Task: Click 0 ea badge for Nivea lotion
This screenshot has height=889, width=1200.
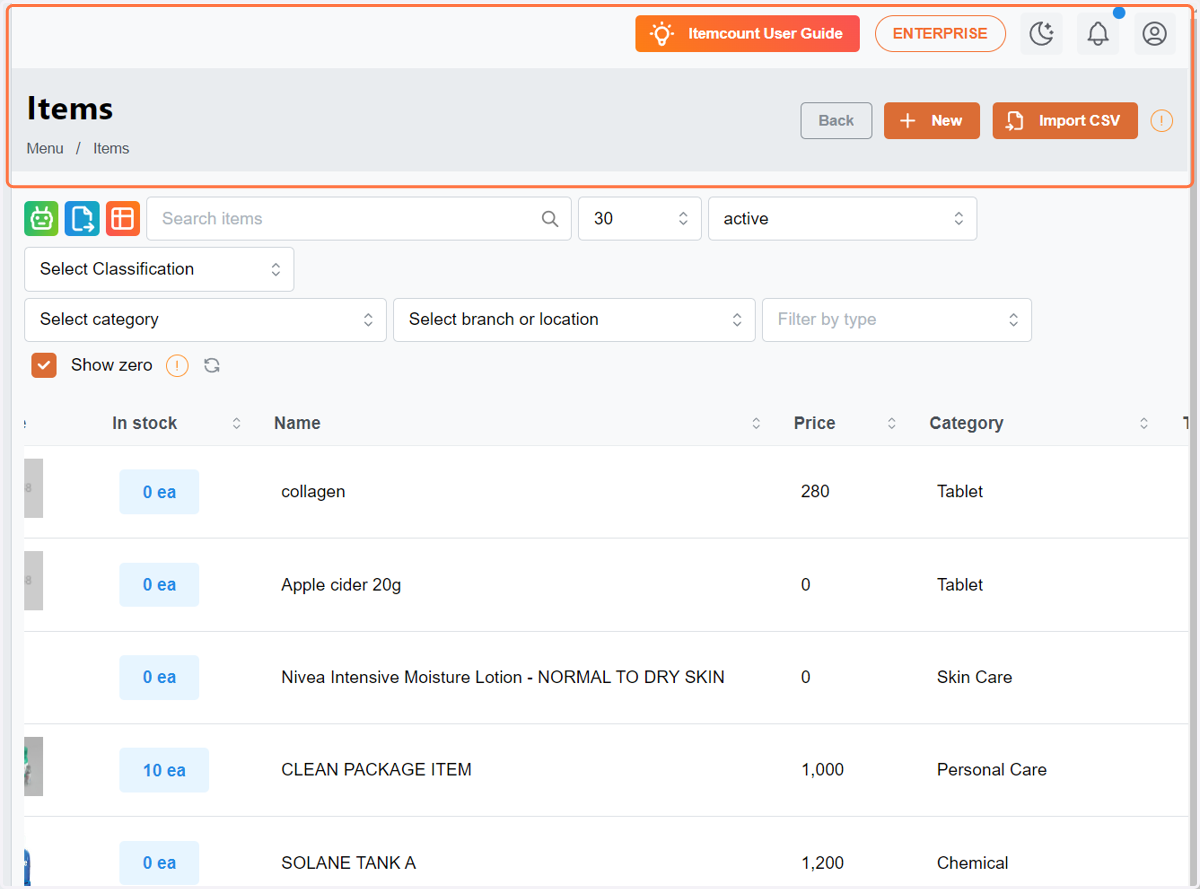Action: (159, 677)
